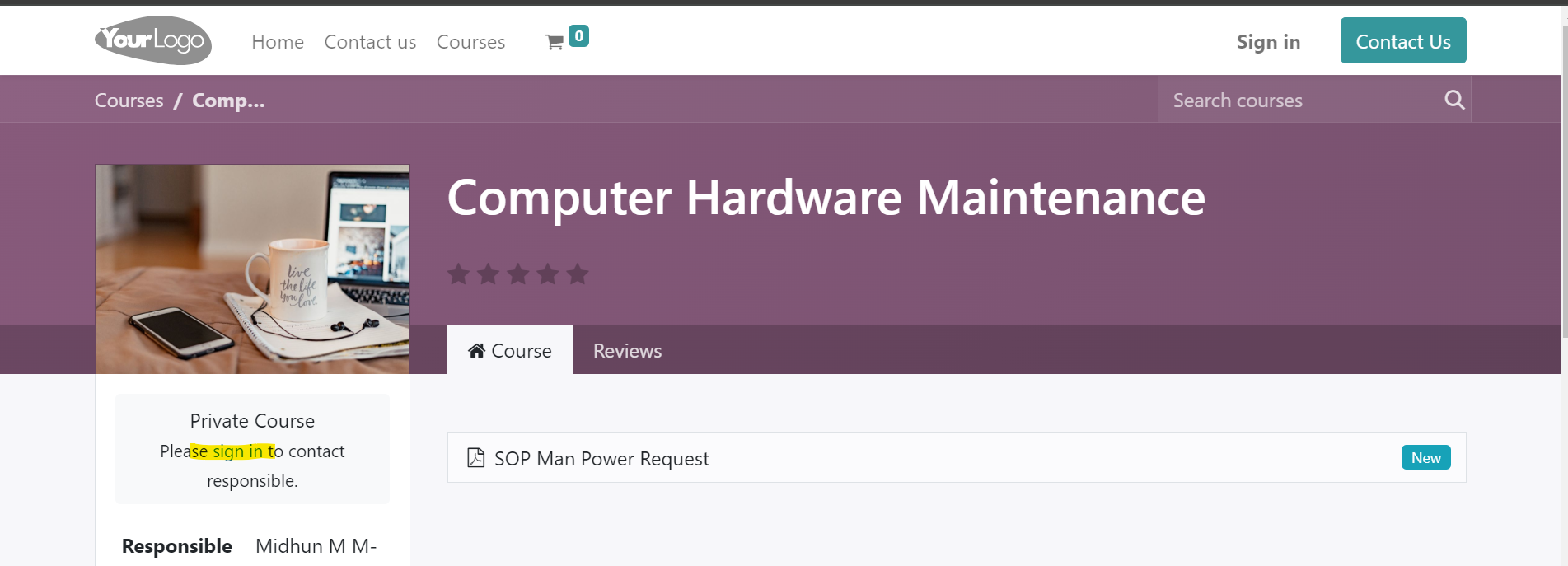
Task: Click the fifth rating star
Action: click(x=578, y=274)
